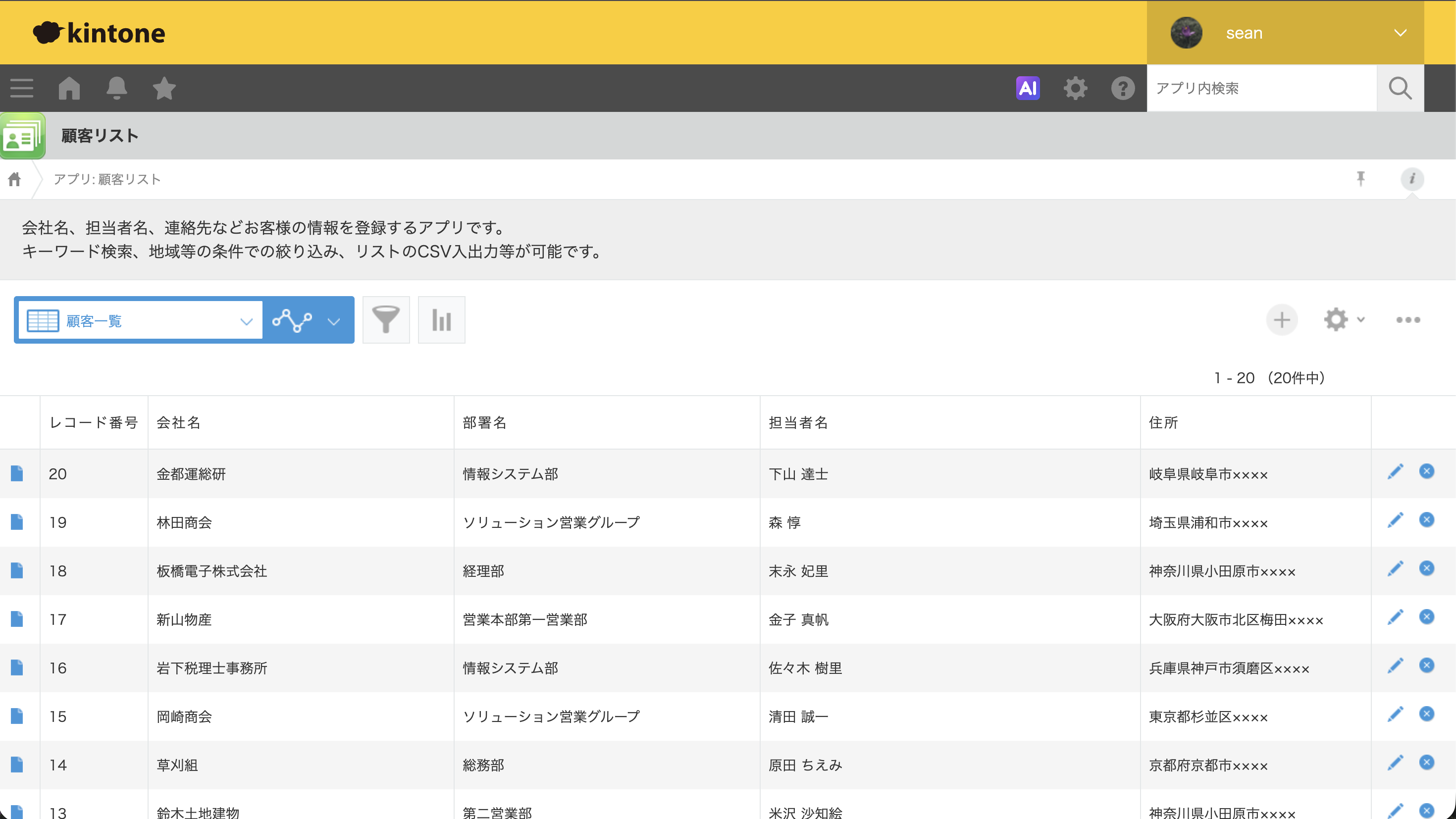Open the notifications bell
The image size is (1456, 819).
116,88
